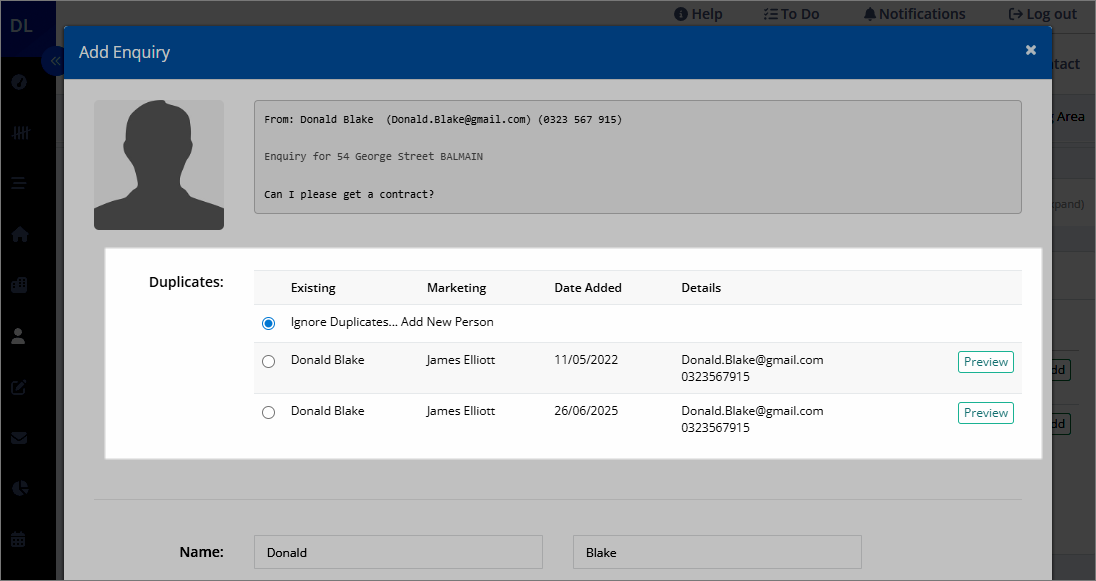Select Ignore Duplicates Add New Person option
The width and height of the screenshot is (1096, 581).
tap(268, 323)
